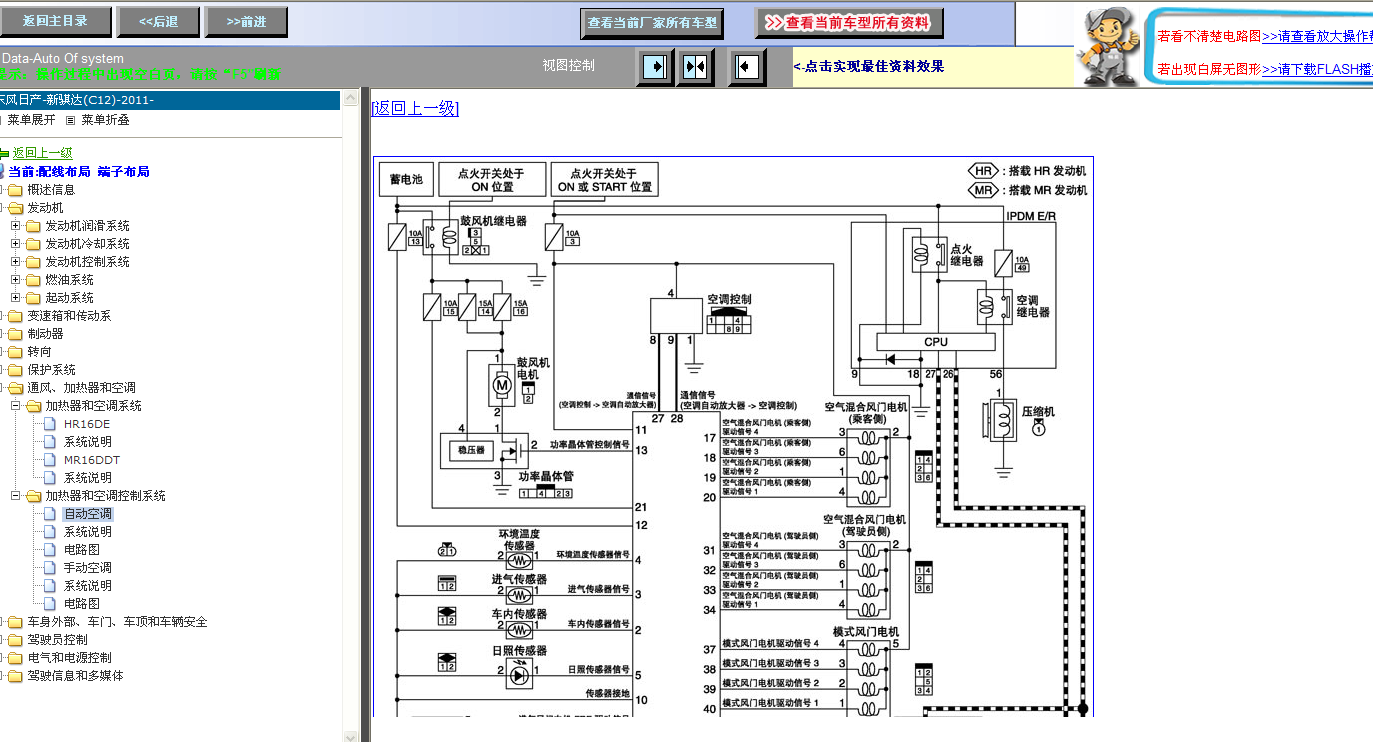Screen dimensions: 1373x742
Task: Open 电路图 directly above 手动空调
Action: [82, 550]
